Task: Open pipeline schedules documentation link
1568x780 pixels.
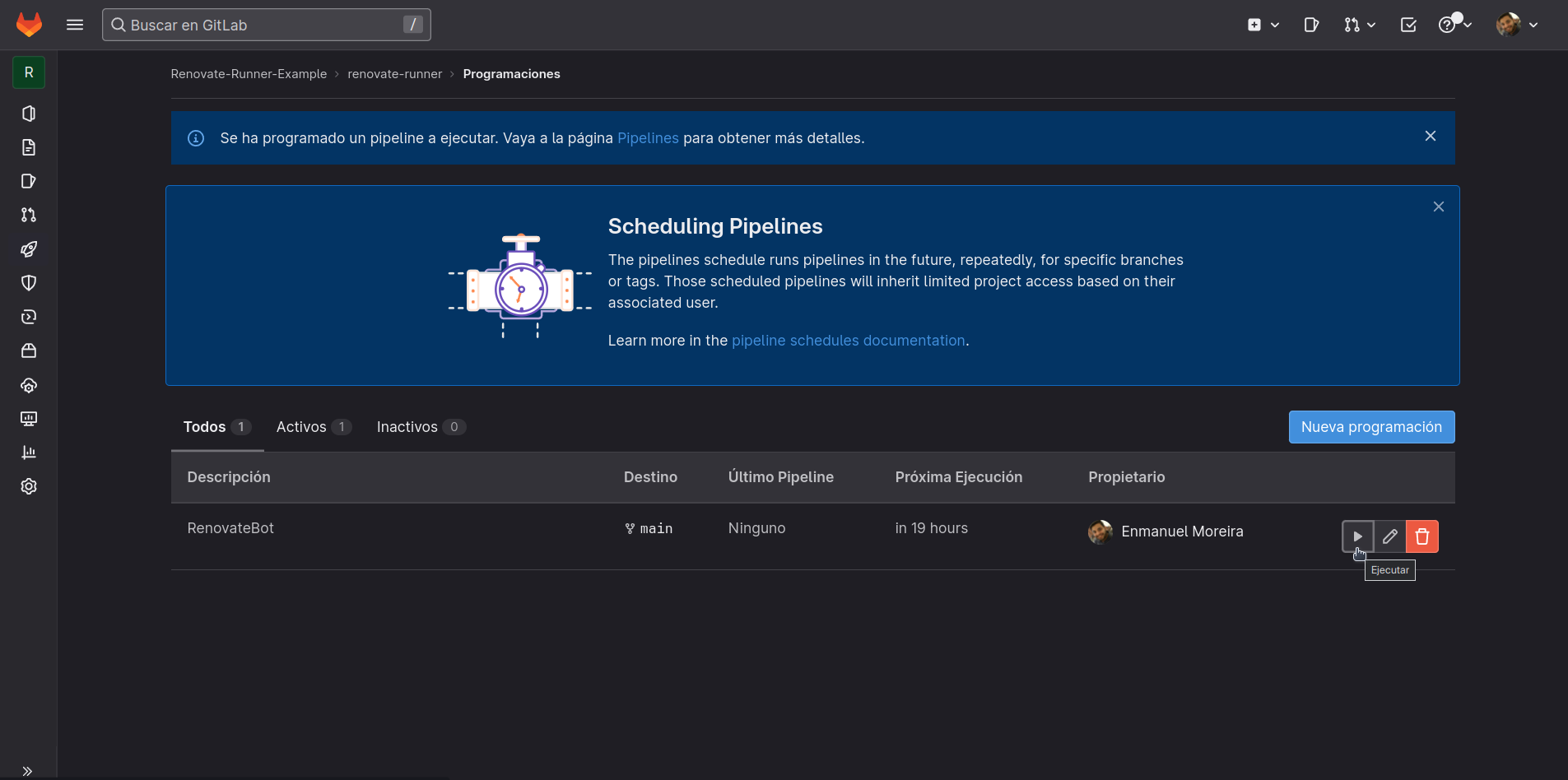Action: (x=848, y=341)
